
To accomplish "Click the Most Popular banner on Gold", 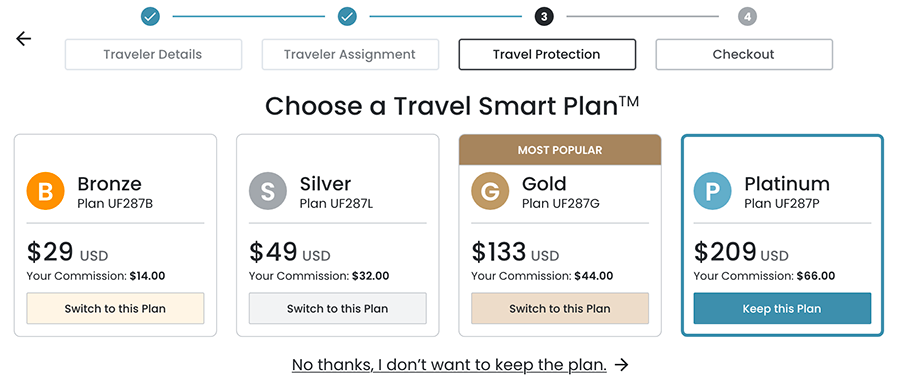I will 560,150.
